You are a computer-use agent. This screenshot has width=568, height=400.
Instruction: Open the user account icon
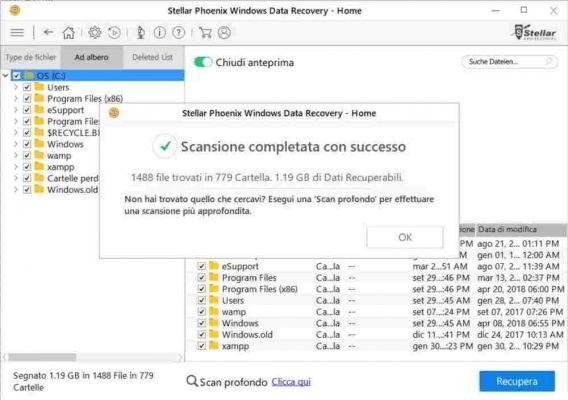point(224,33)
